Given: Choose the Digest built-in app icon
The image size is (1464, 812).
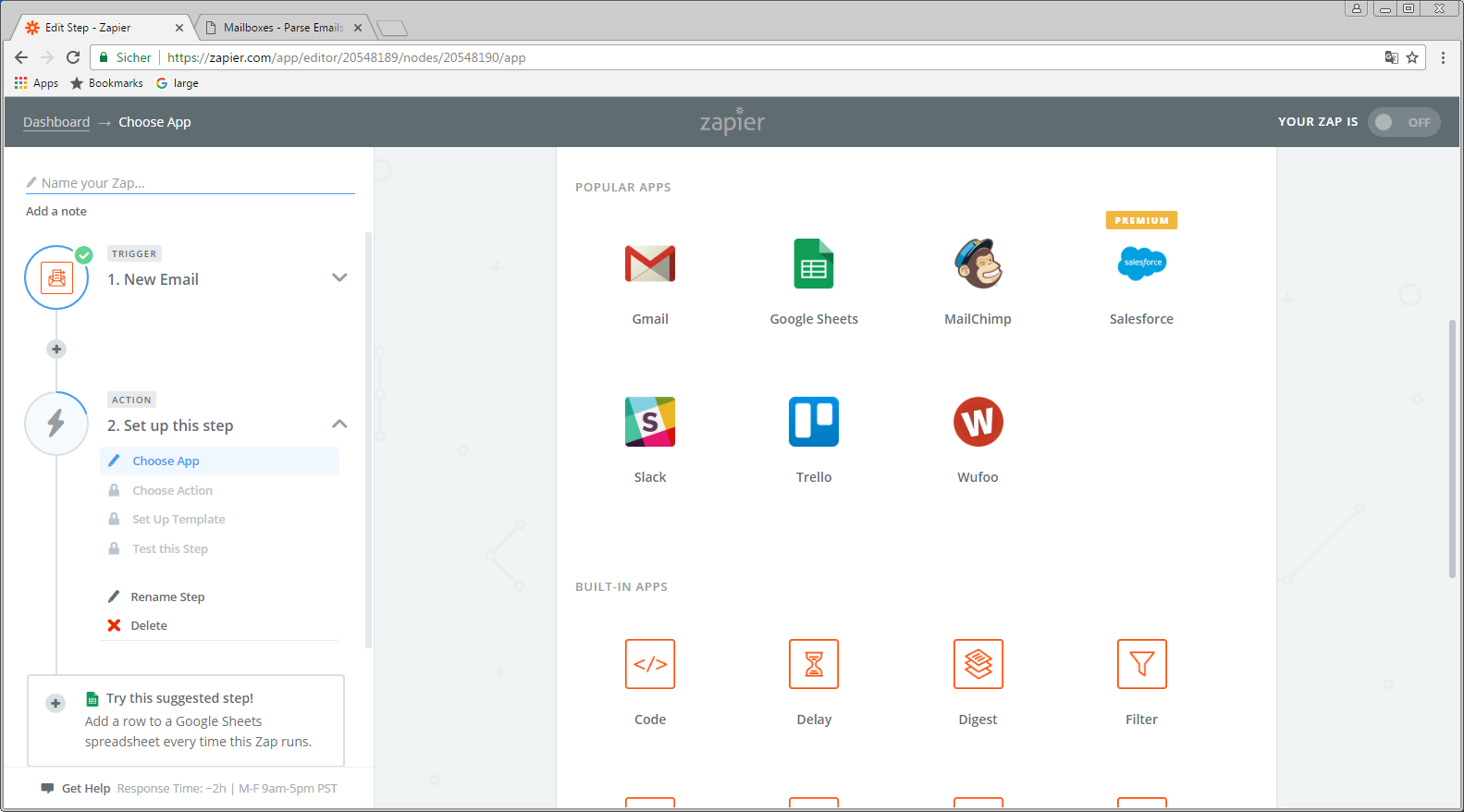Looking at the screenshot, I should [978, 664].
